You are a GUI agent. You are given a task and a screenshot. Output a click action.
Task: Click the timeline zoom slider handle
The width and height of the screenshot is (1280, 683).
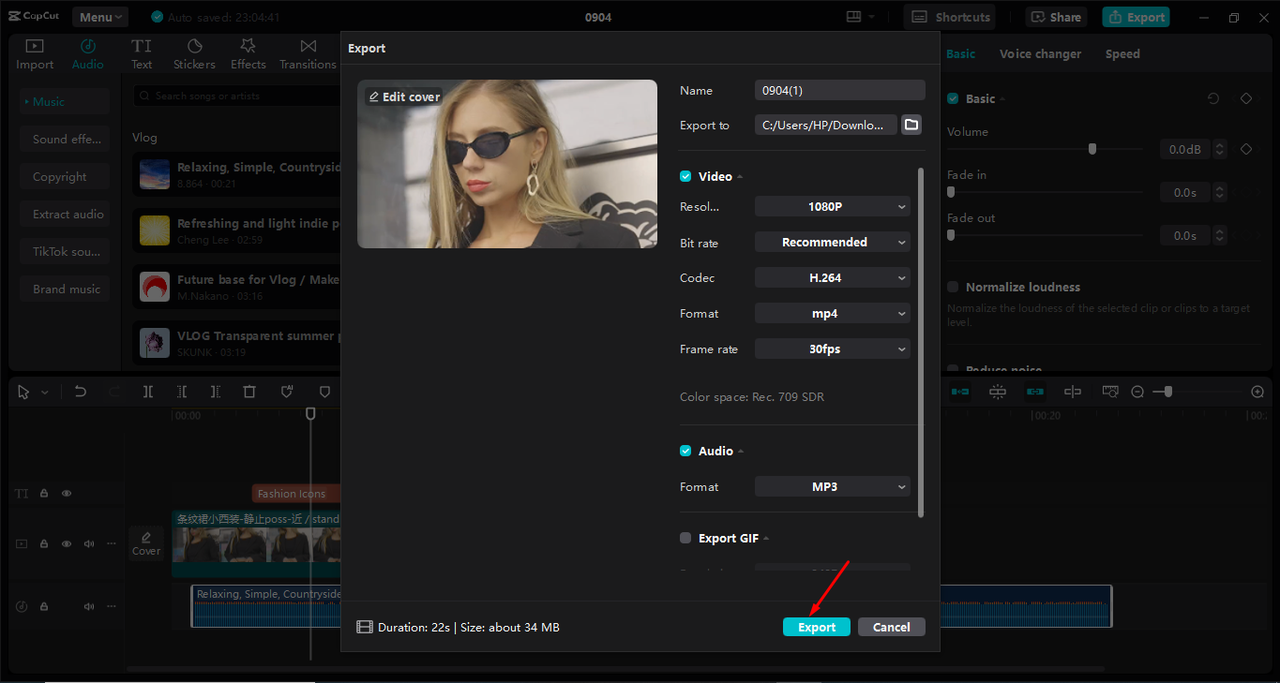point(1167,392)
